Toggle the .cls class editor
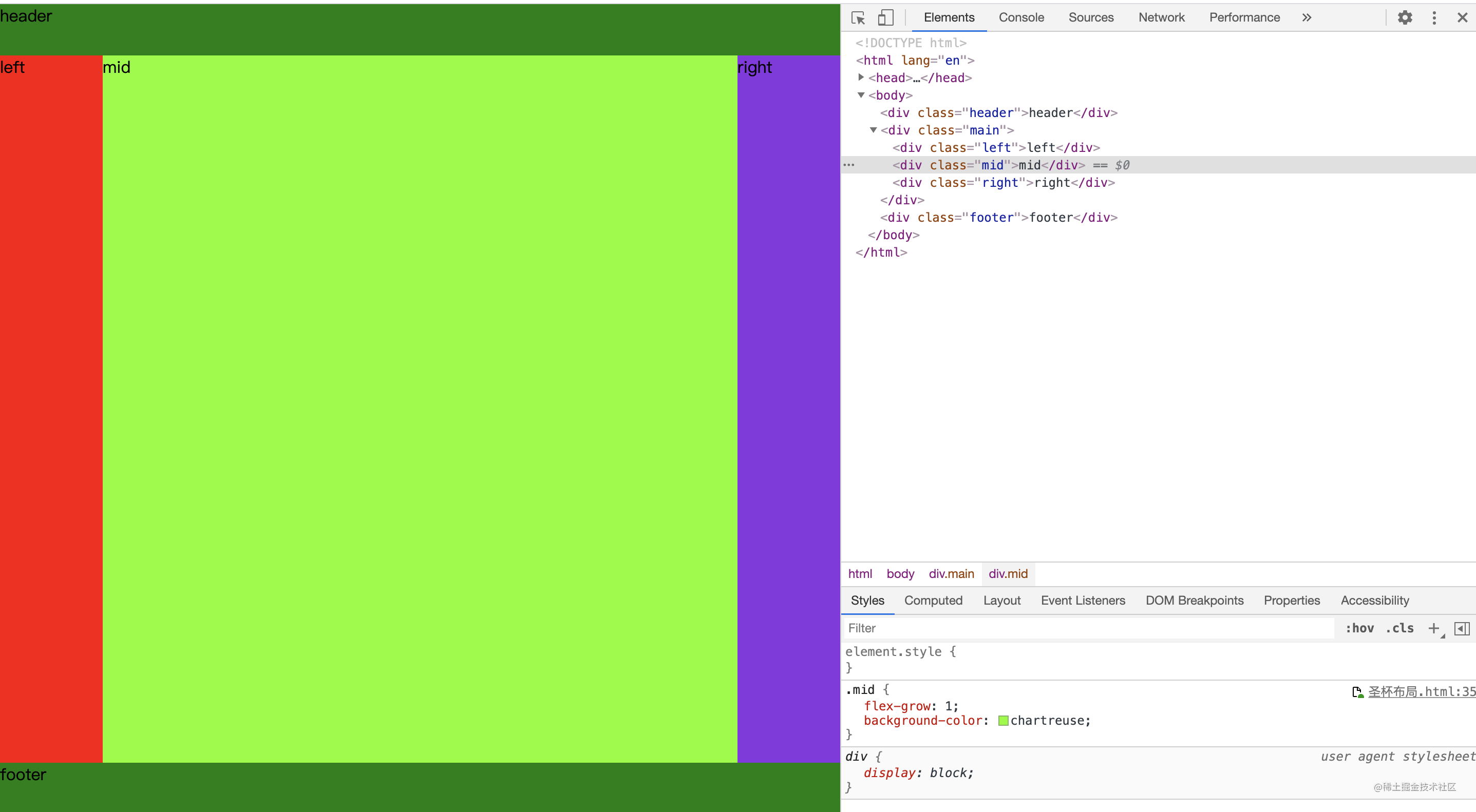 (1399, 628)
